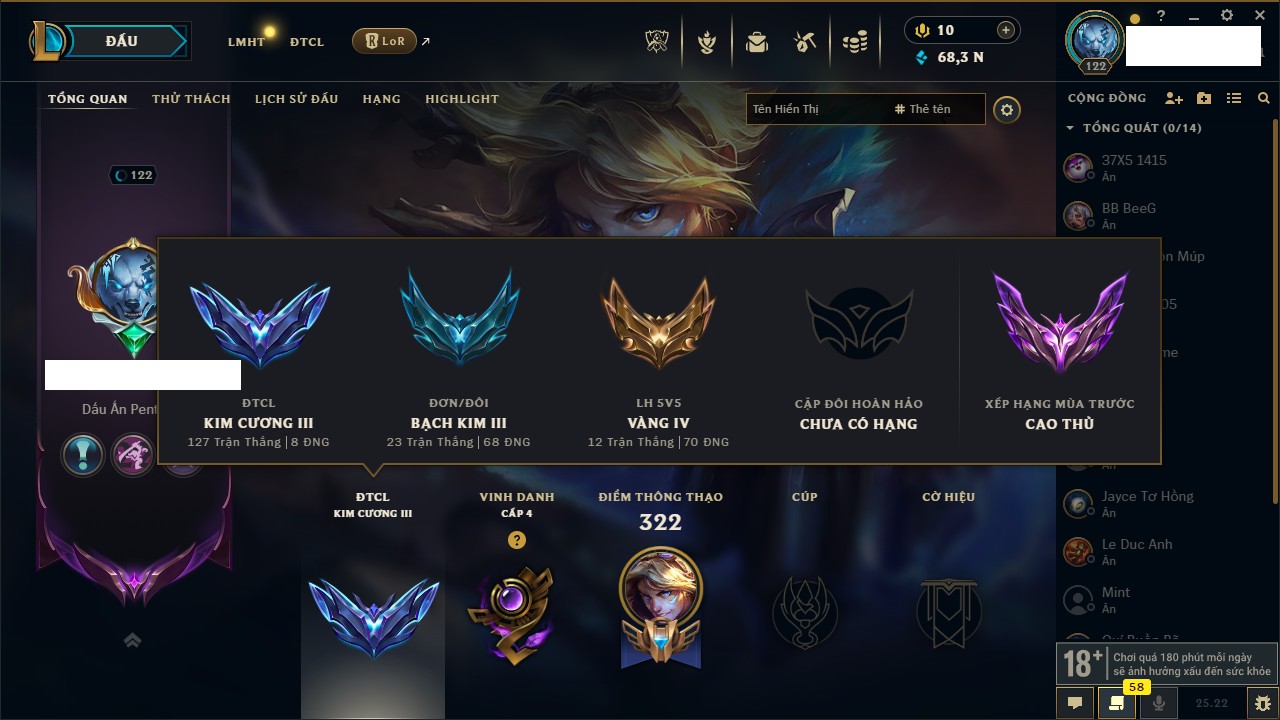Screen dimensions: 1280x720
Task: Open the Collection backpack icon
Action: point(757,42)
